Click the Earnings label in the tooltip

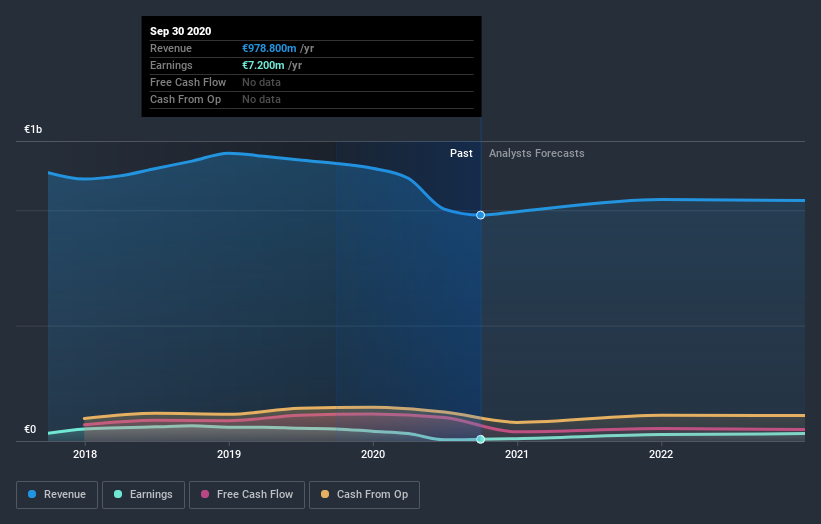pos(171,65)
